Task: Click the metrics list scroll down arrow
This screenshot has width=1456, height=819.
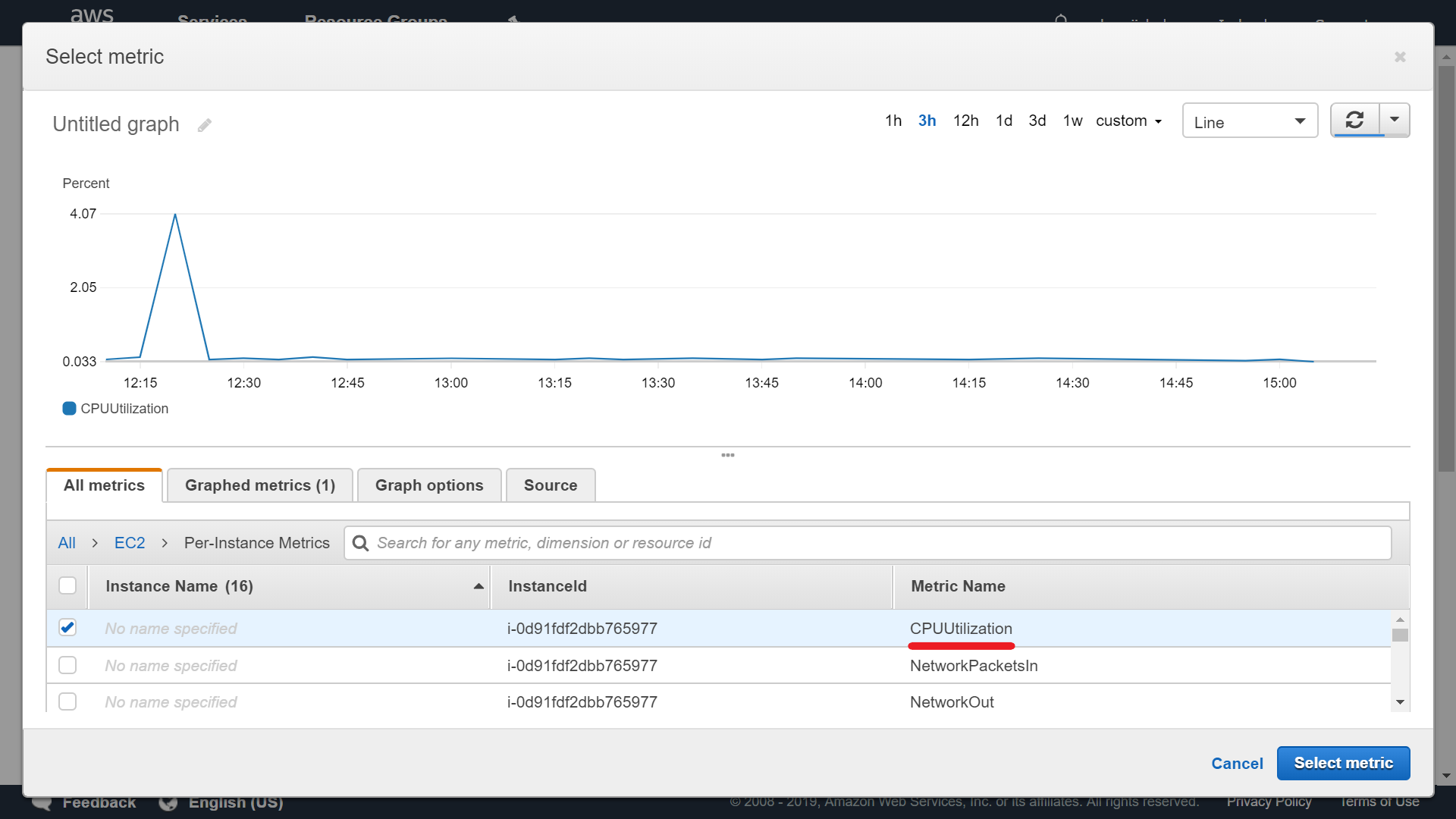Action: (x=1400, y=702)
